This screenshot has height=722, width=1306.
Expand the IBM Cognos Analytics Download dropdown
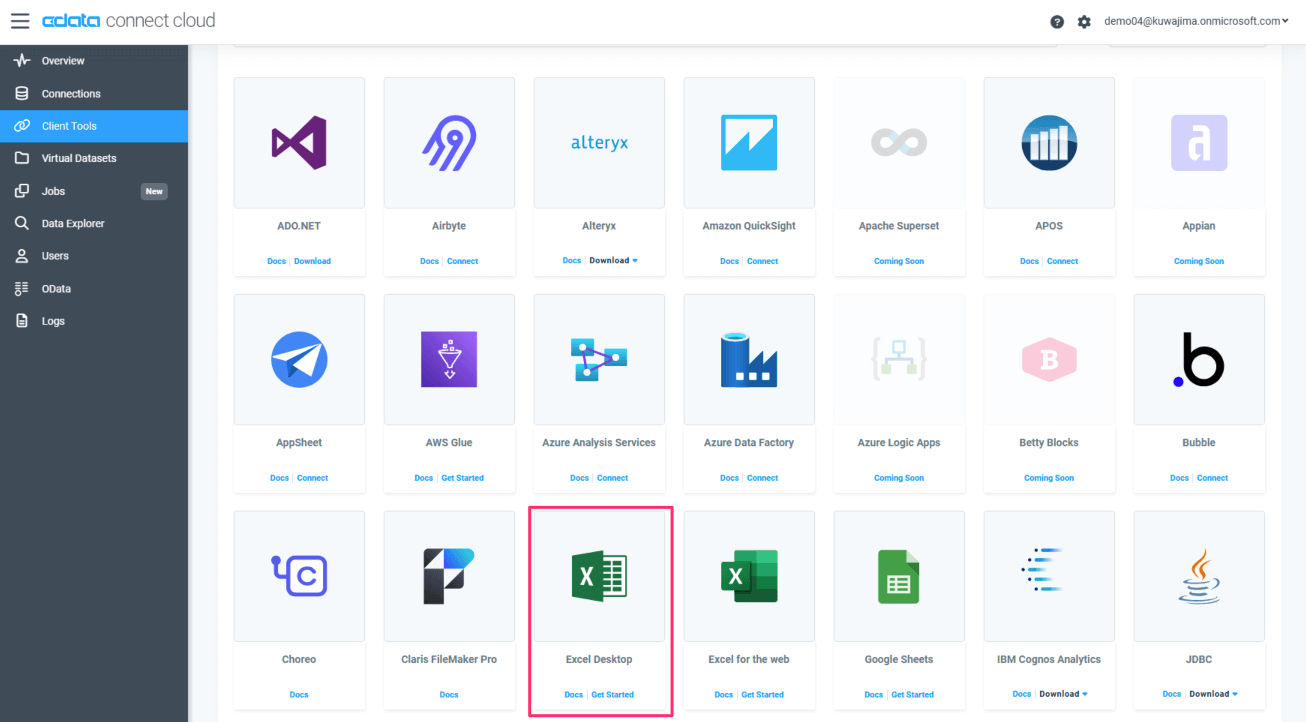1063,694
